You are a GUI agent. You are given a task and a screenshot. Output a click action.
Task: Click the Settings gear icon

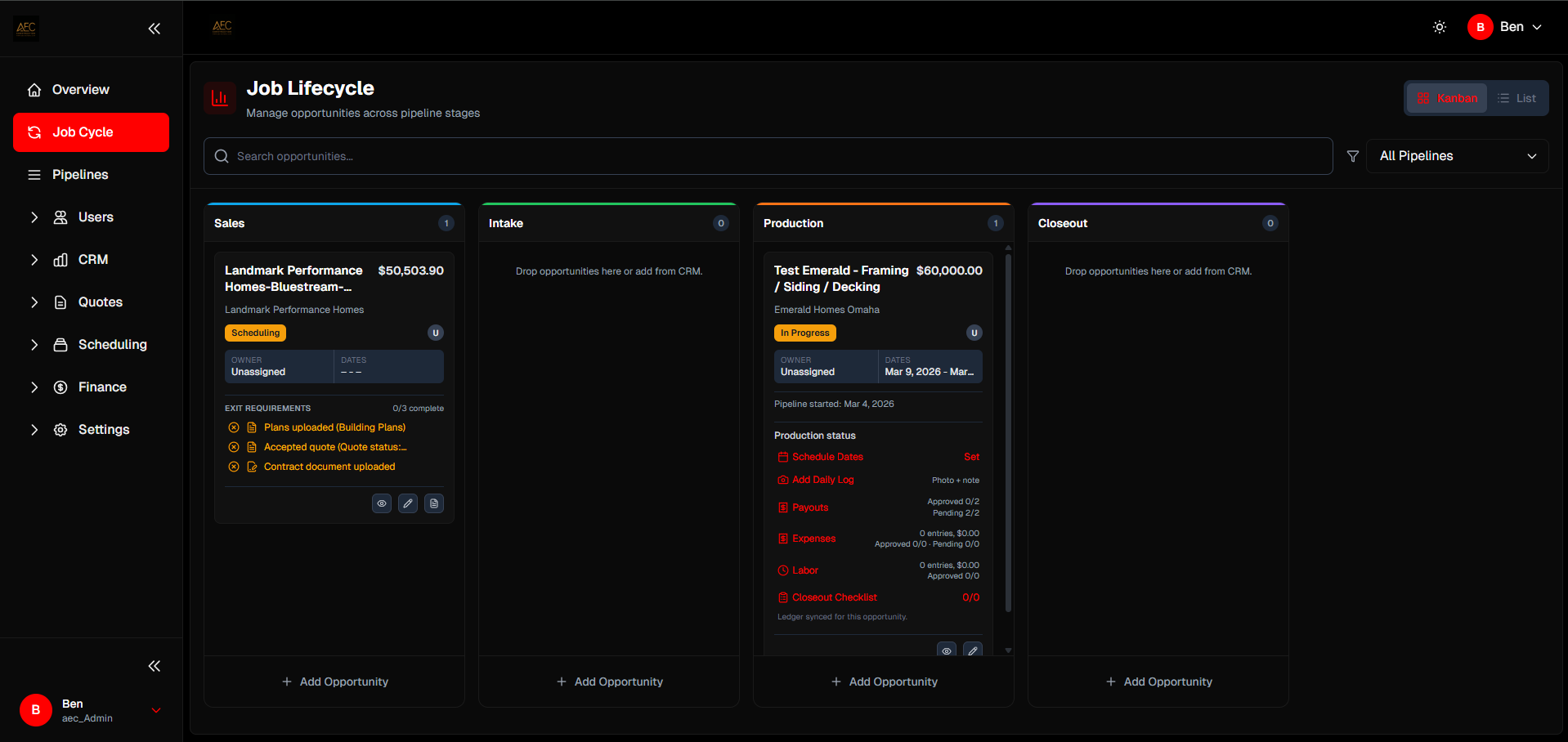click(60, 430)
